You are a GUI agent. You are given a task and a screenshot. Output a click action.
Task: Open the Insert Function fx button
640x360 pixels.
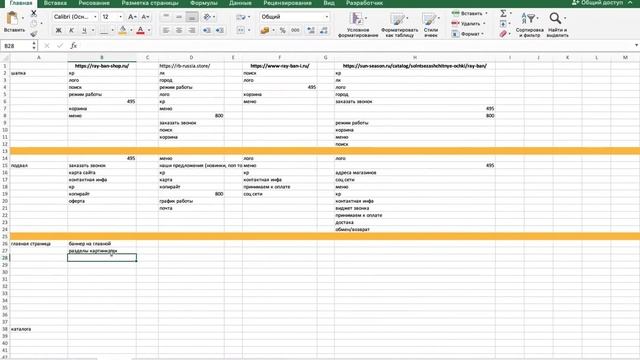pyautogui.click(x=73, y=46)
